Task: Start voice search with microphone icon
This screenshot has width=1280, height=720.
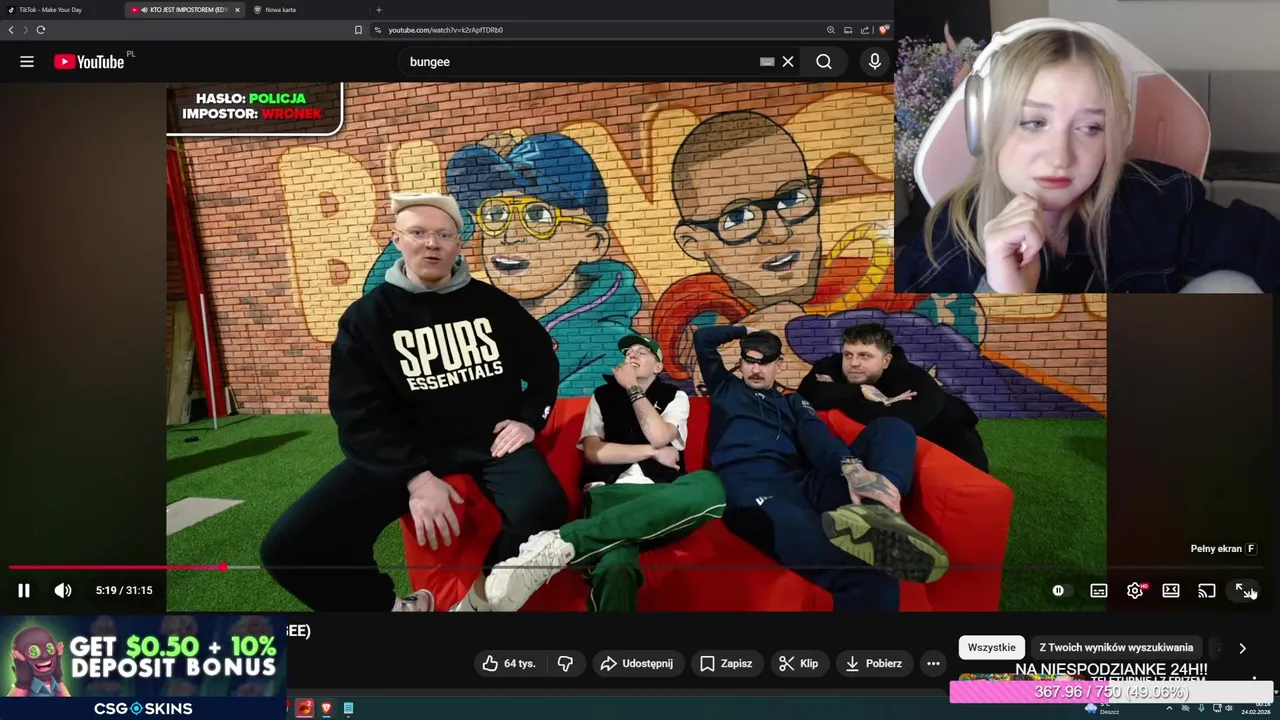Action: (x=875, y=62)
